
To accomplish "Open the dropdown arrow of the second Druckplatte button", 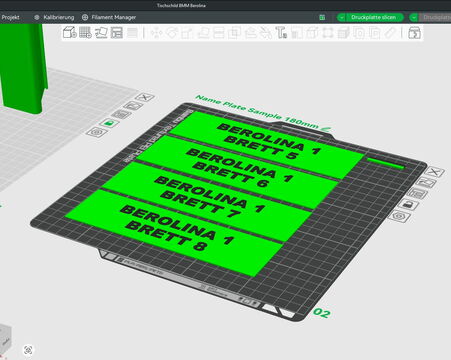I will pos(414,17).
